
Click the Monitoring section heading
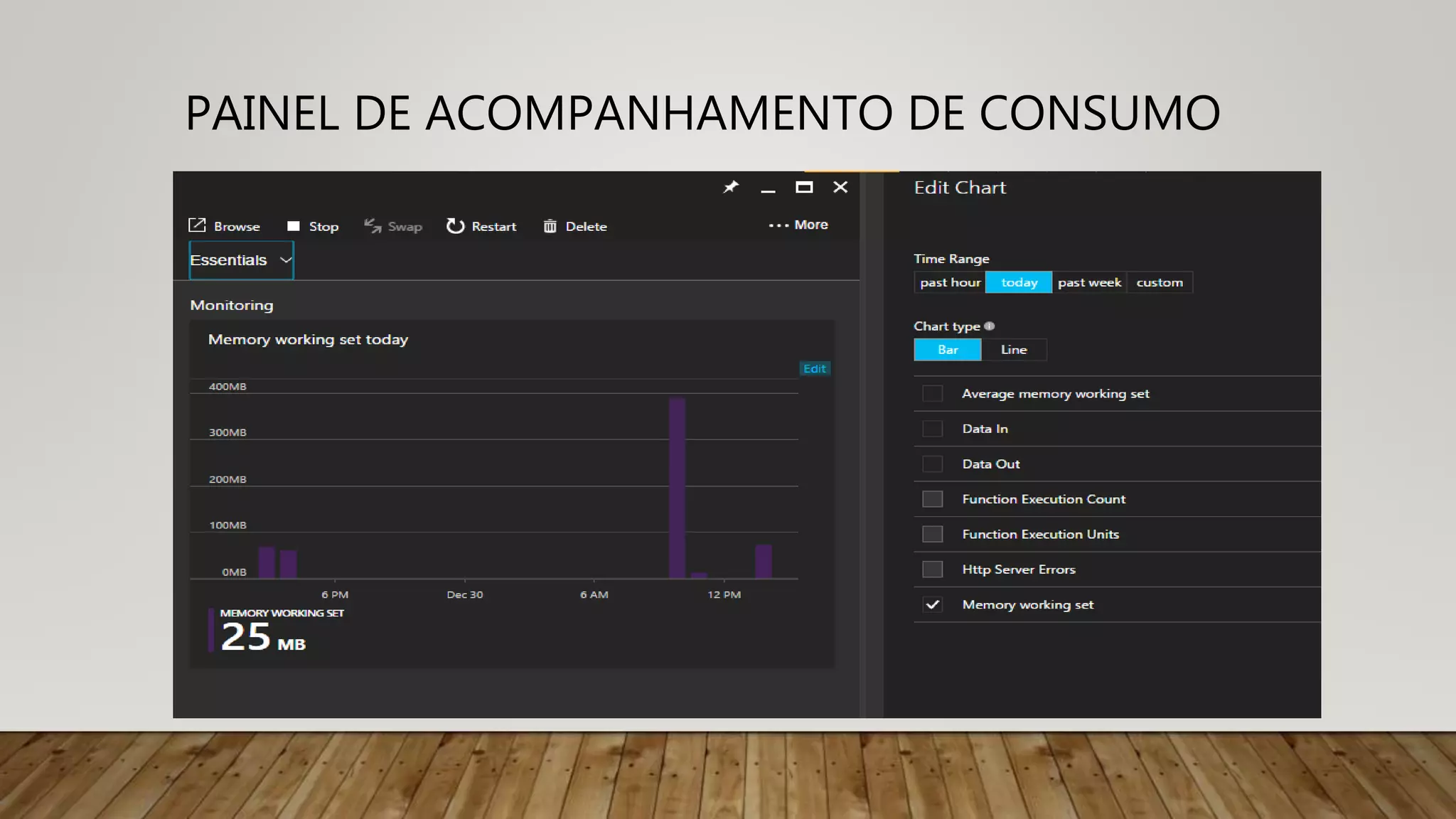point(232,305)
